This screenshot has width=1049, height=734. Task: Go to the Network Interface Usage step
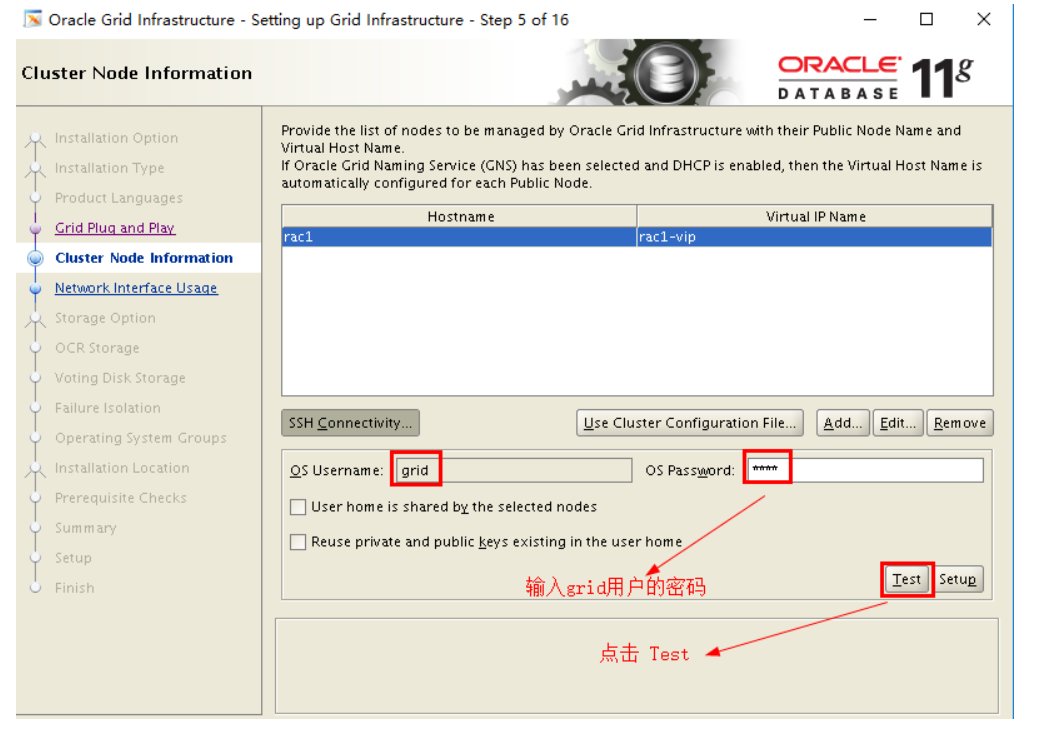click(x=136, y=288)
